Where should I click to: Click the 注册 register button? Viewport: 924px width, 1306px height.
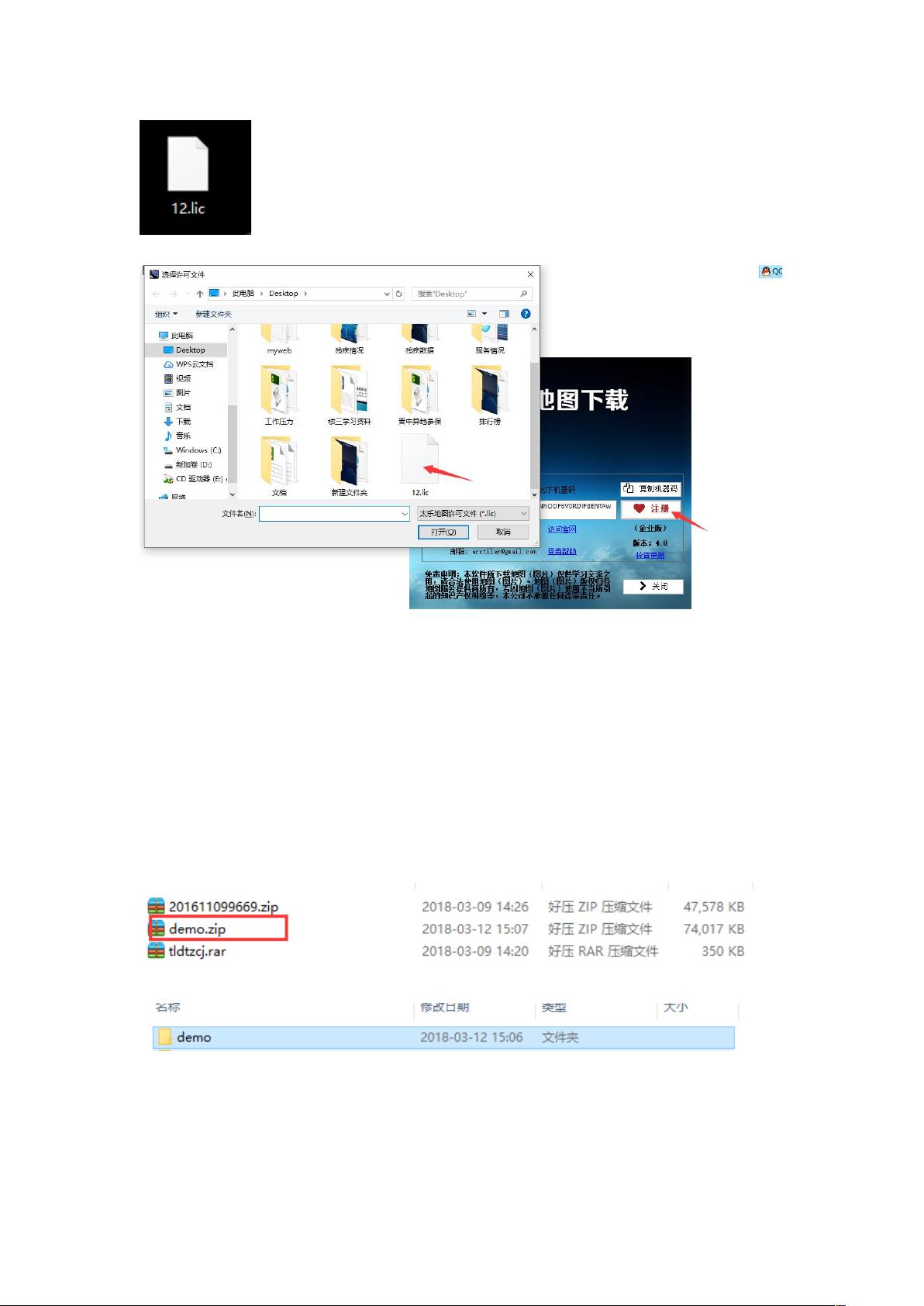click(x=650, y=508)
